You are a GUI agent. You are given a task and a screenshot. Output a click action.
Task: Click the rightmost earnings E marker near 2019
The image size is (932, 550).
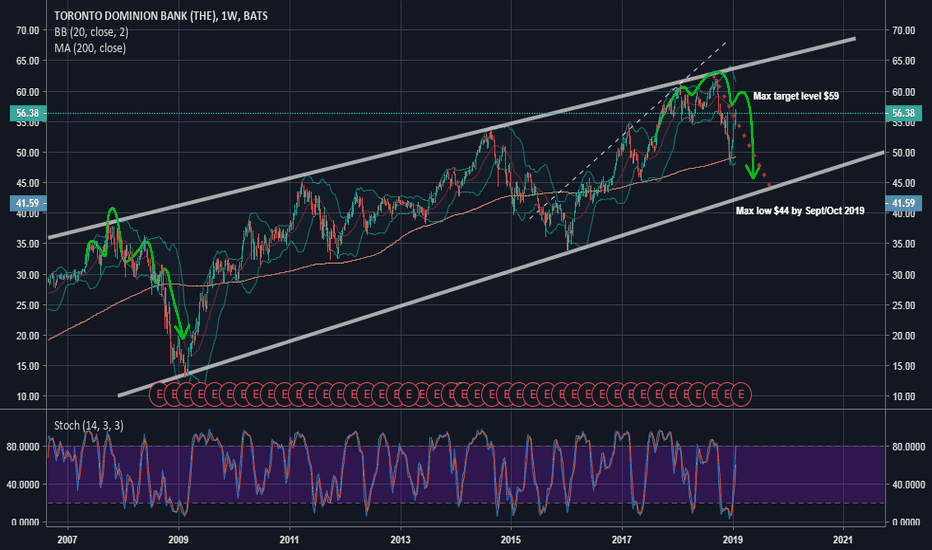coord(741,394)
